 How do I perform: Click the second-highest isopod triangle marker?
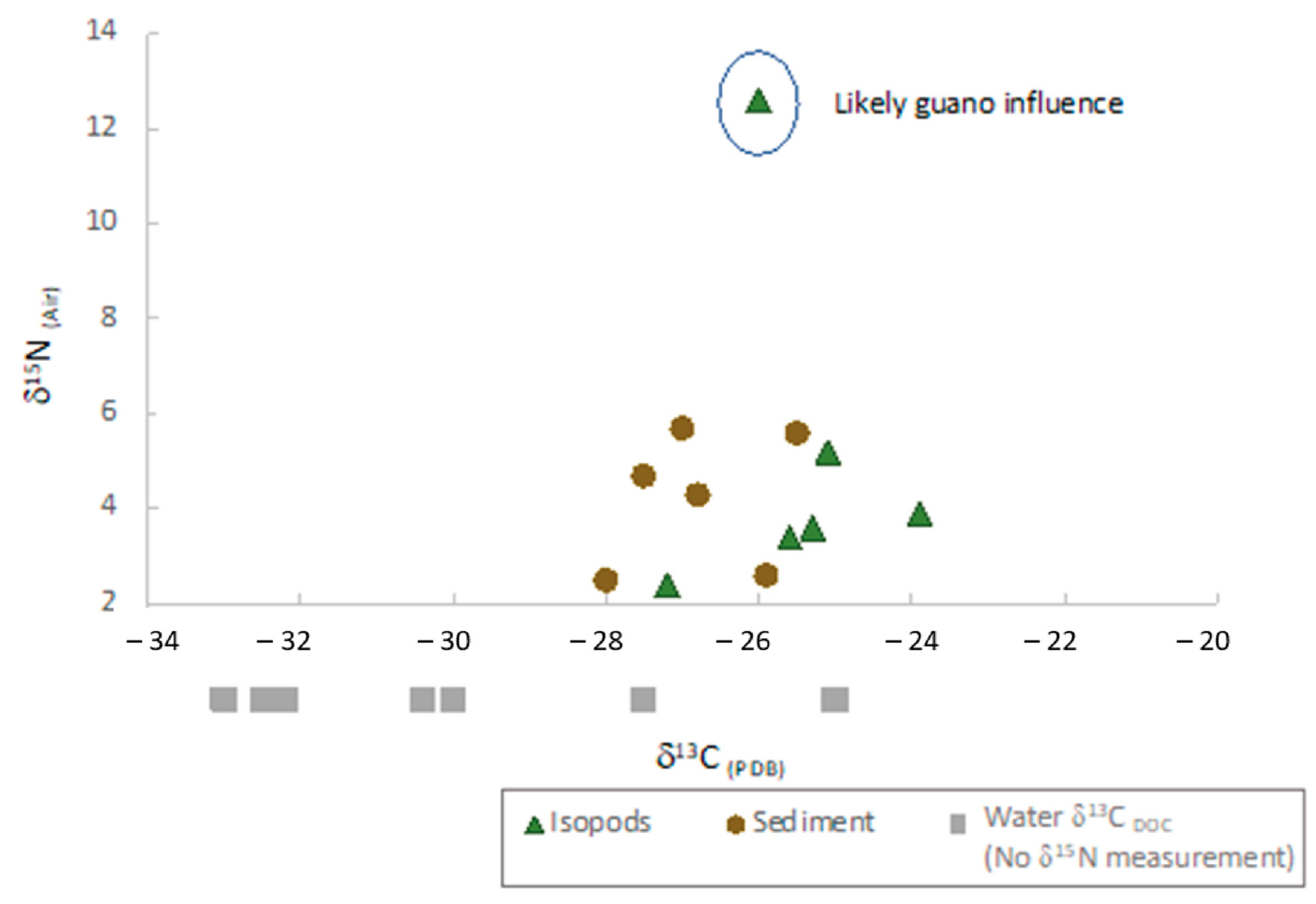(x=828, y=454)
